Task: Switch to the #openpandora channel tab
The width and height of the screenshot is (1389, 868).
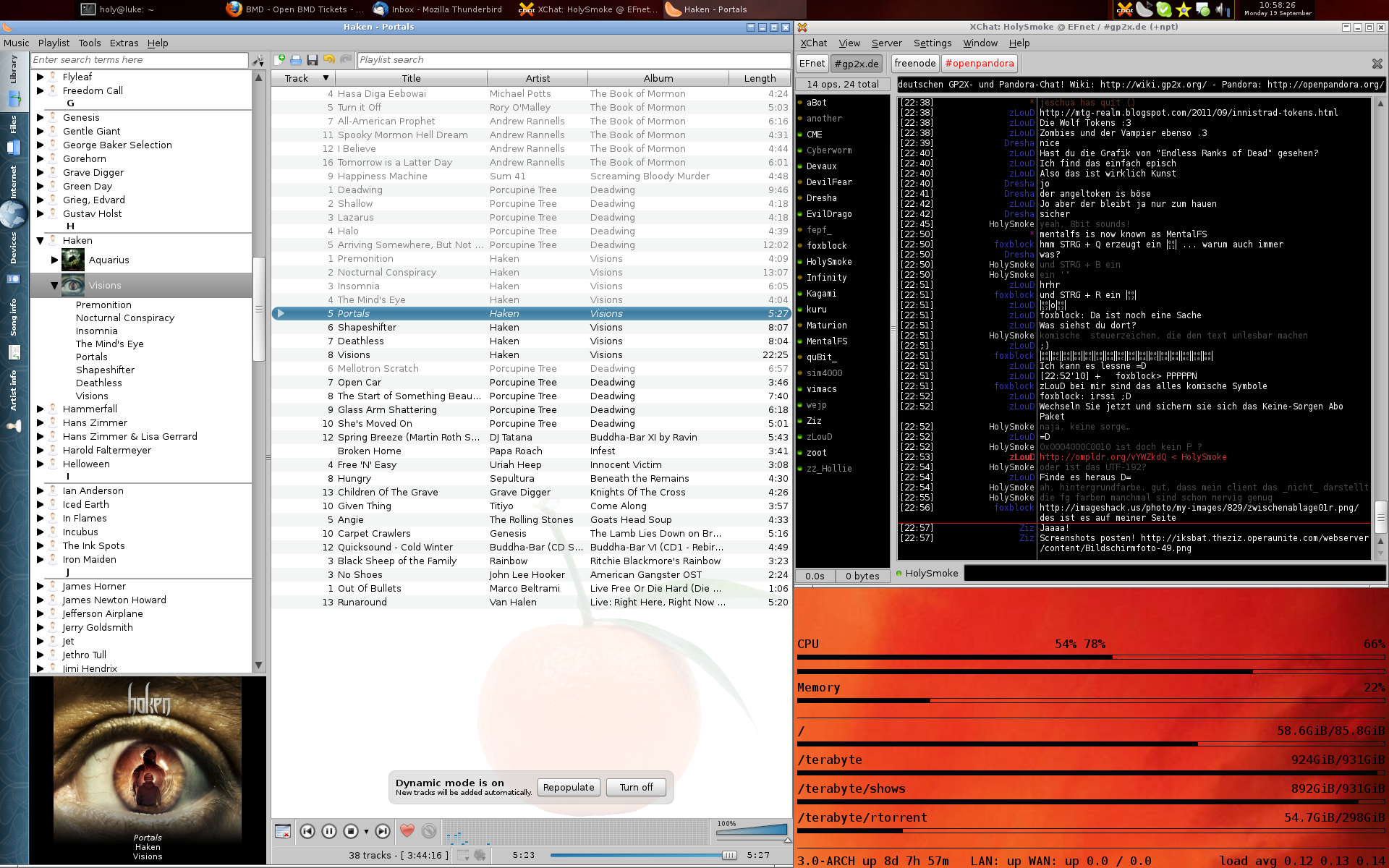Action: coord(980,64)
